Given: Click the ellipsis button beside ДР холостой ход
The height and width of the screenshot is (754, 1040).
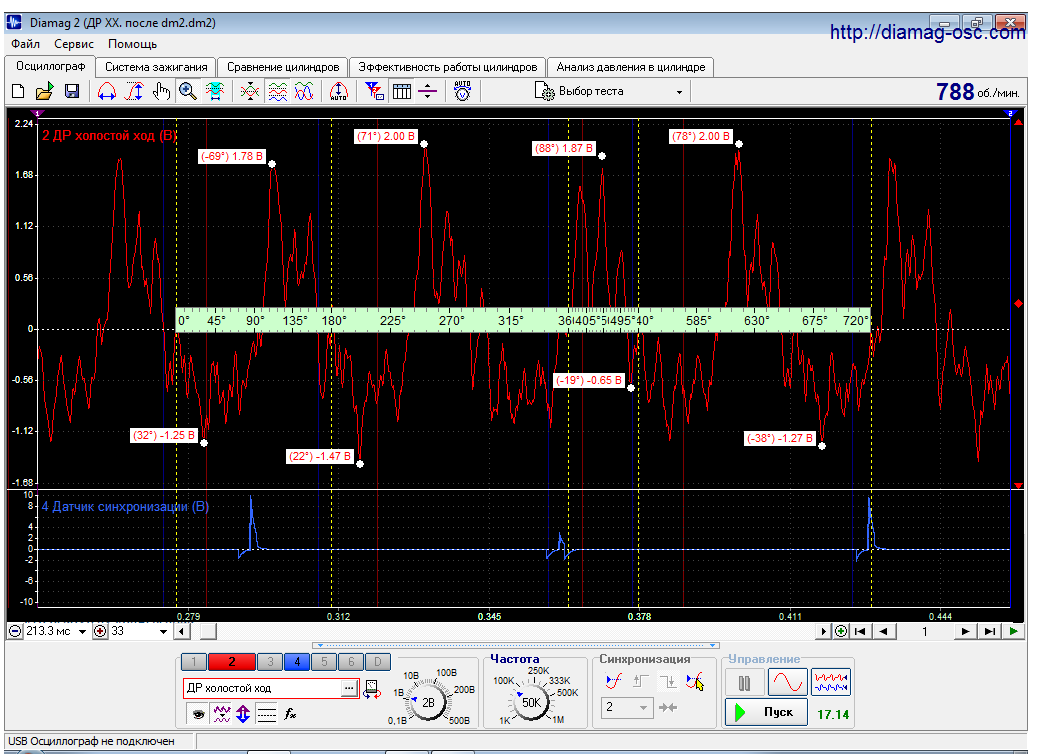Looking at the screenshot, I should pyautogui.click(x=350, y=688).
